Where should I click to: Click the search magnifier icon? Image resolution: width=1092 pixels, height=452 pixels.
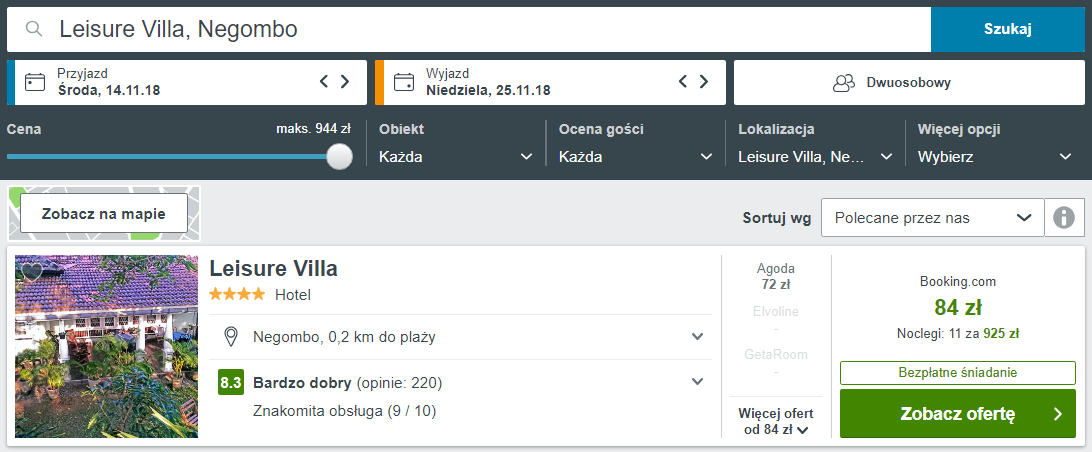coord(33,29)
